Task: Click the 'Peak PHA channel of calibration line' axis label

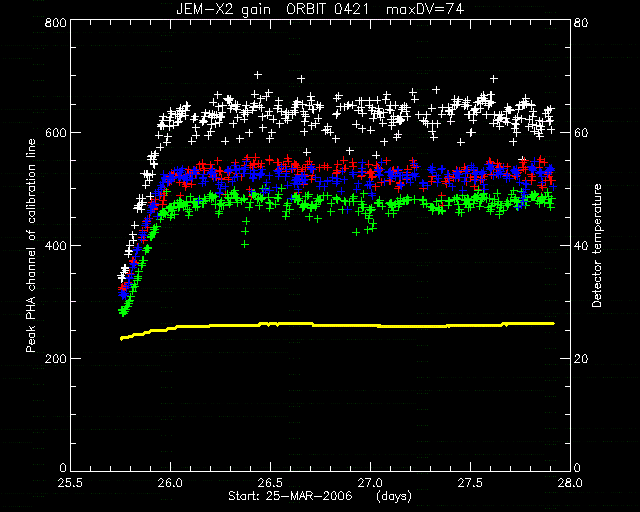Action: click(31, 246)
